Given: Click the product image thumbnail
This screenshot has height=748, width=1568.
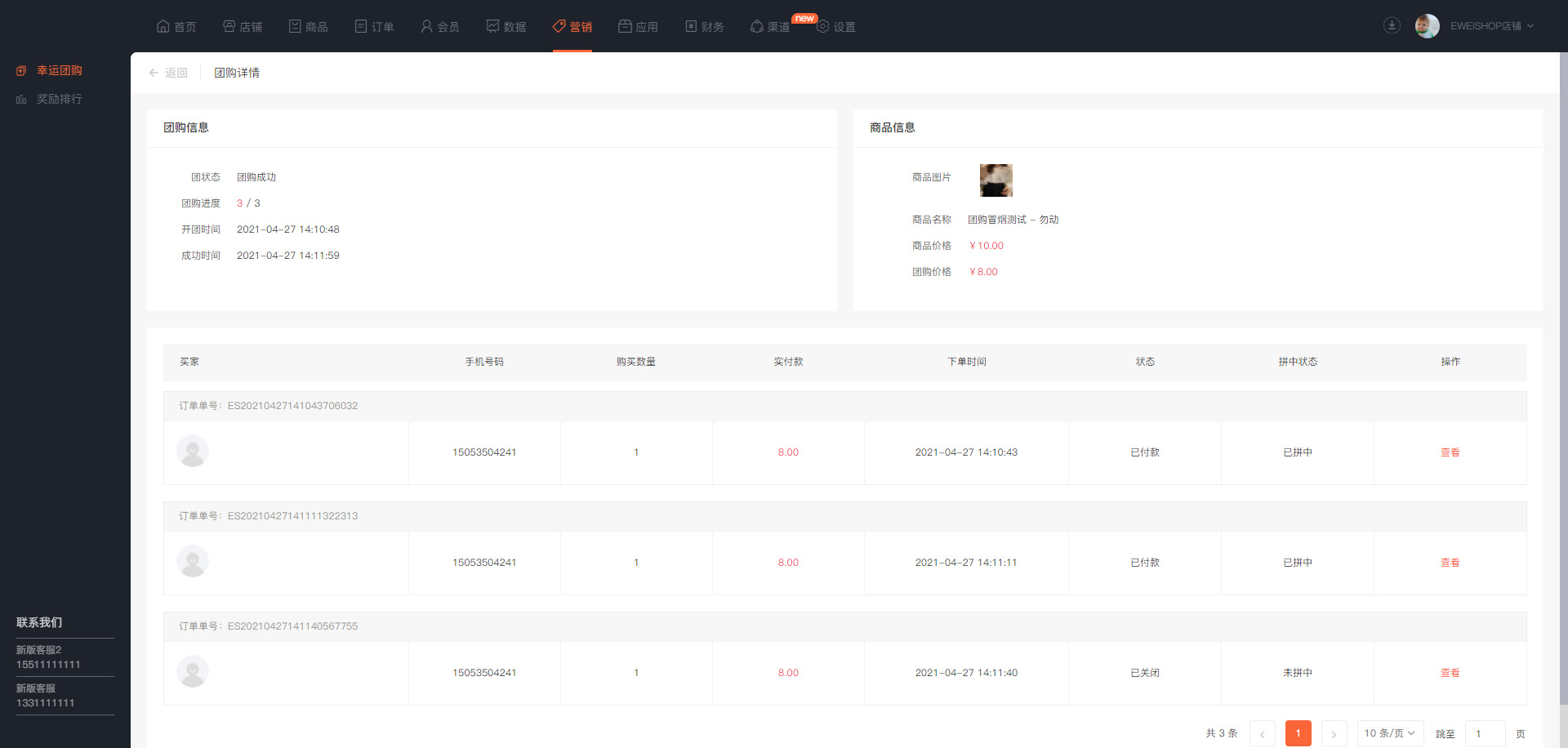Looking at the screenshot, I should click(x=996, y=180).
